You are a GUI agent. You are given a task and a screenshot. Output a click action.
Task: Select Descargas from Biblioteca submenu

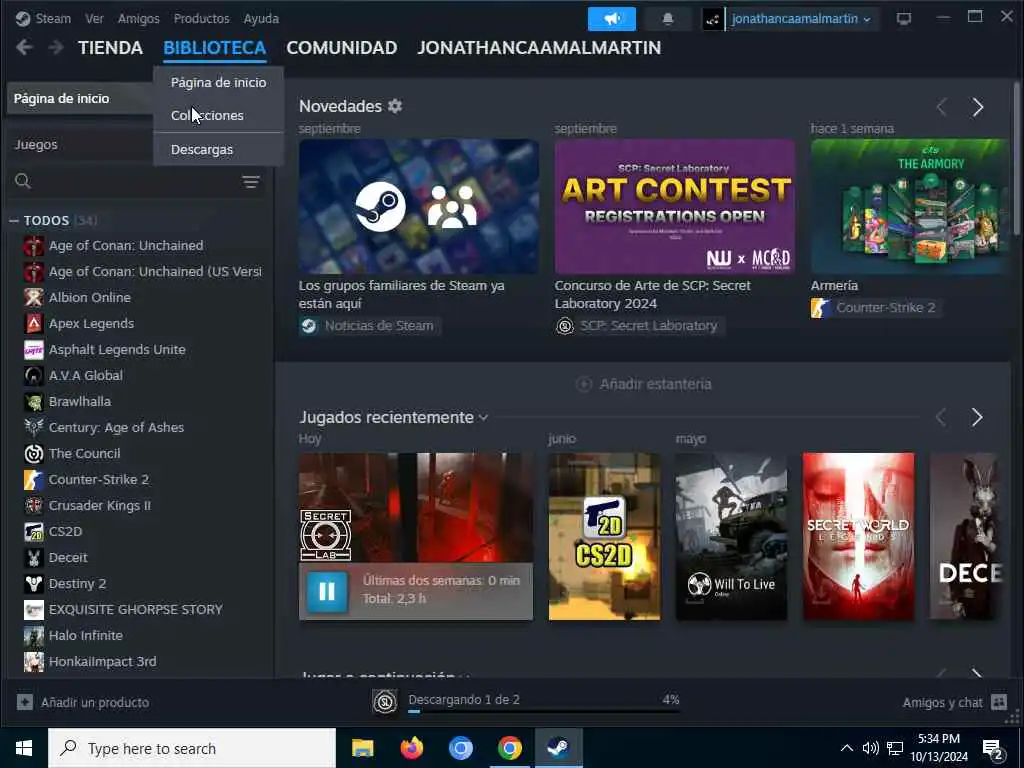[218, 150]
